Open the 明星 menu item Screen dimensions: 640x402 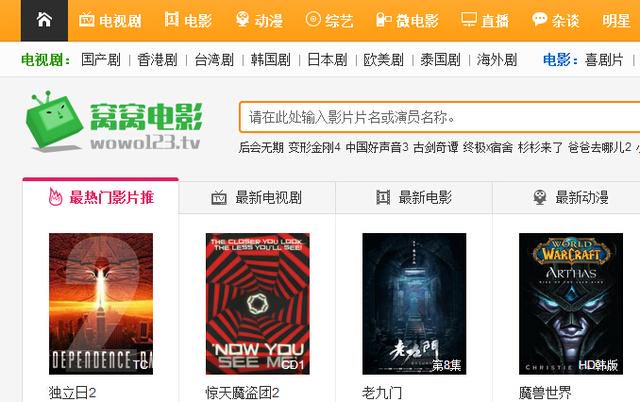coord(616,20)
